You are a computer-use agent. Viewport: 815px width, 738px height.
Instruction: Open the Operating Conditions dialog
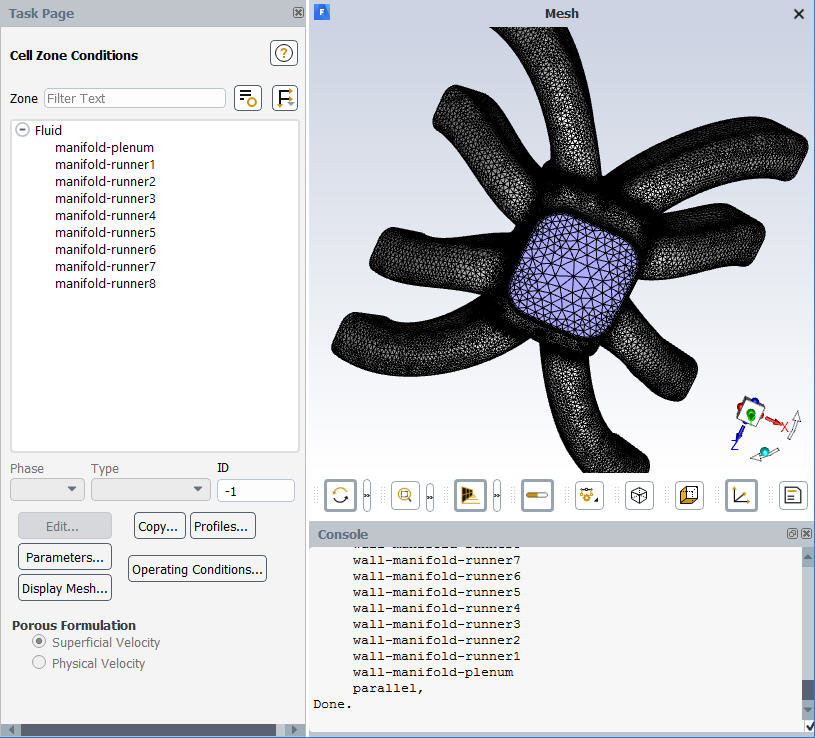[196, 568]
